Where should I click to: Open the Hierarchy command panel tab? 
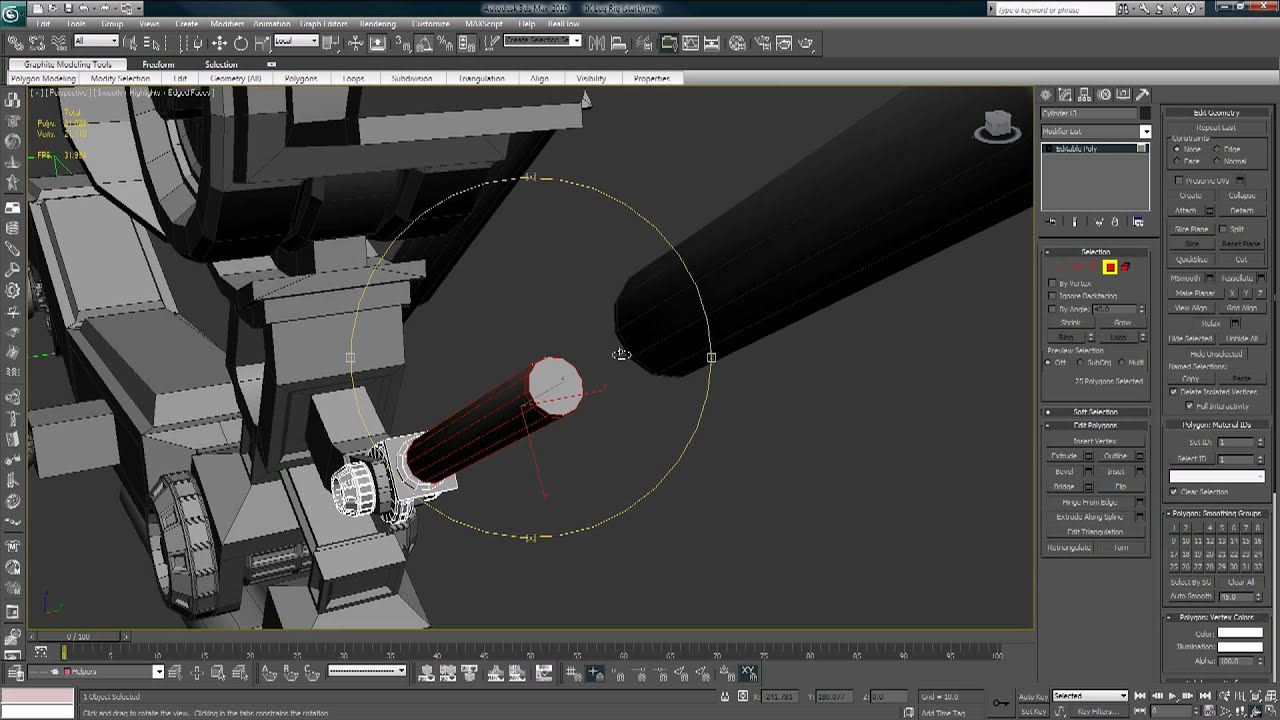tap(1085, 95)
